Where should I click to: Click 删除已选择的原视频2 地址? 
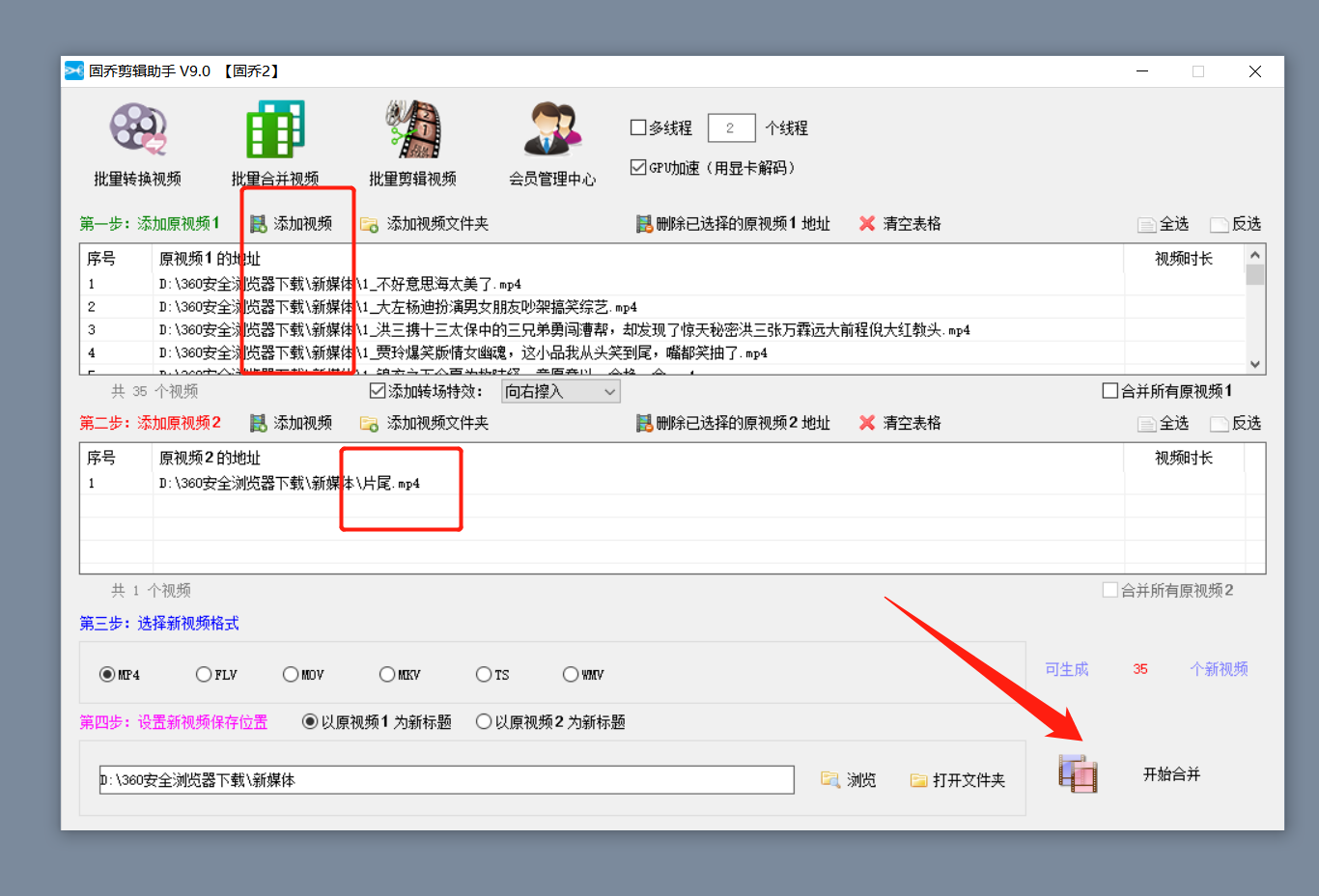pos(733,423)
